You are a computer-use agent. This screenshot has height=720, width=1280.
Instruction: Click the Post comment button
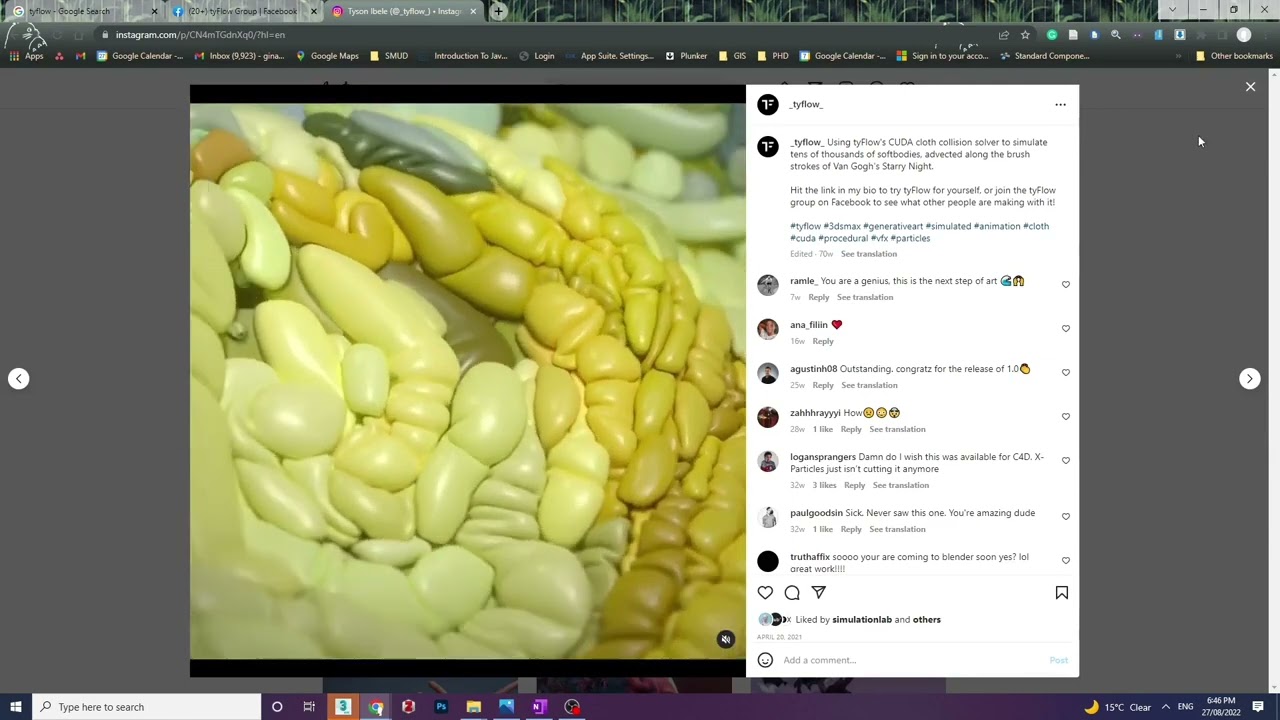coord(1058,660)
